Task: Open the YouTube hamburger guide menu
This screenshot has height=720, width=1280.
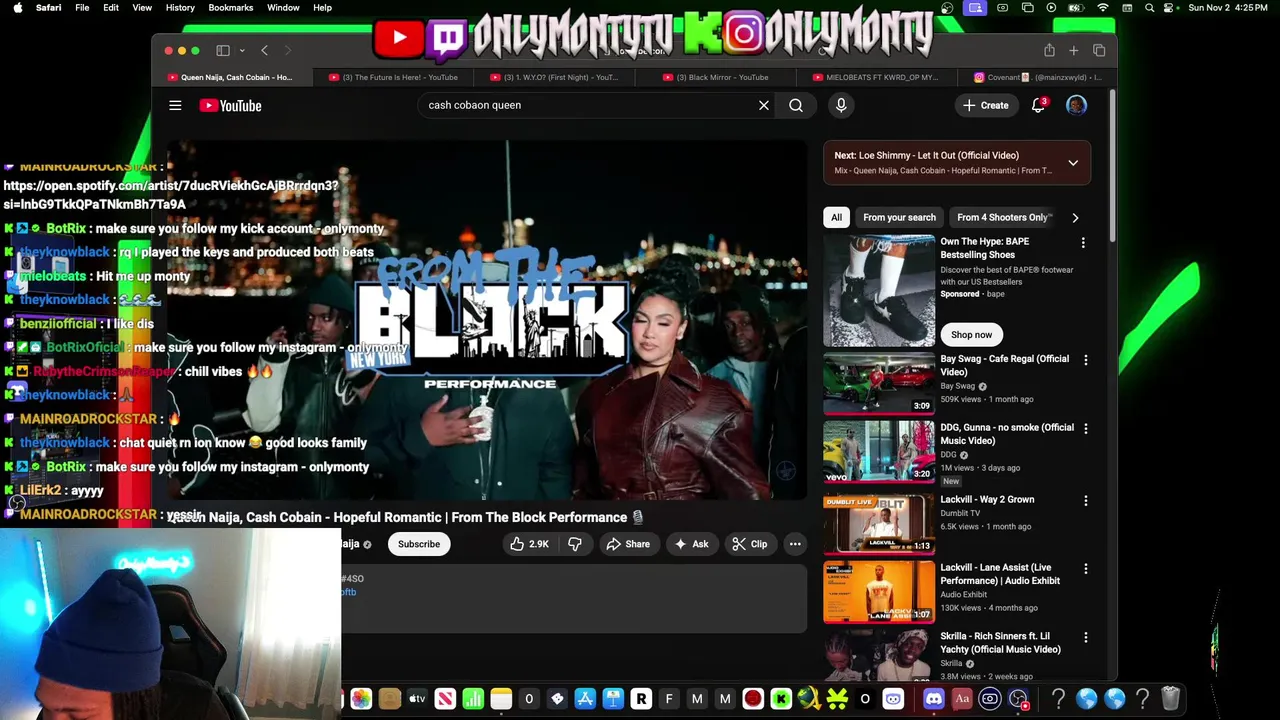Action: (175, 105)
